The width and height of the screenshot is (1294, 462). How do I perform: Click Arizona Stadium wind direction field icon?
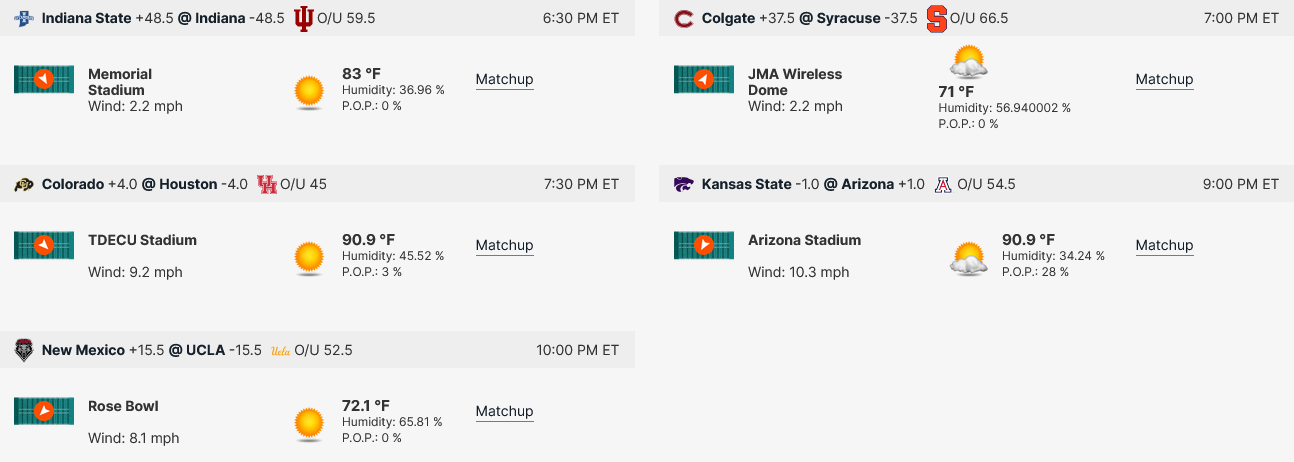pyautogui.click(x=704, y=245)
